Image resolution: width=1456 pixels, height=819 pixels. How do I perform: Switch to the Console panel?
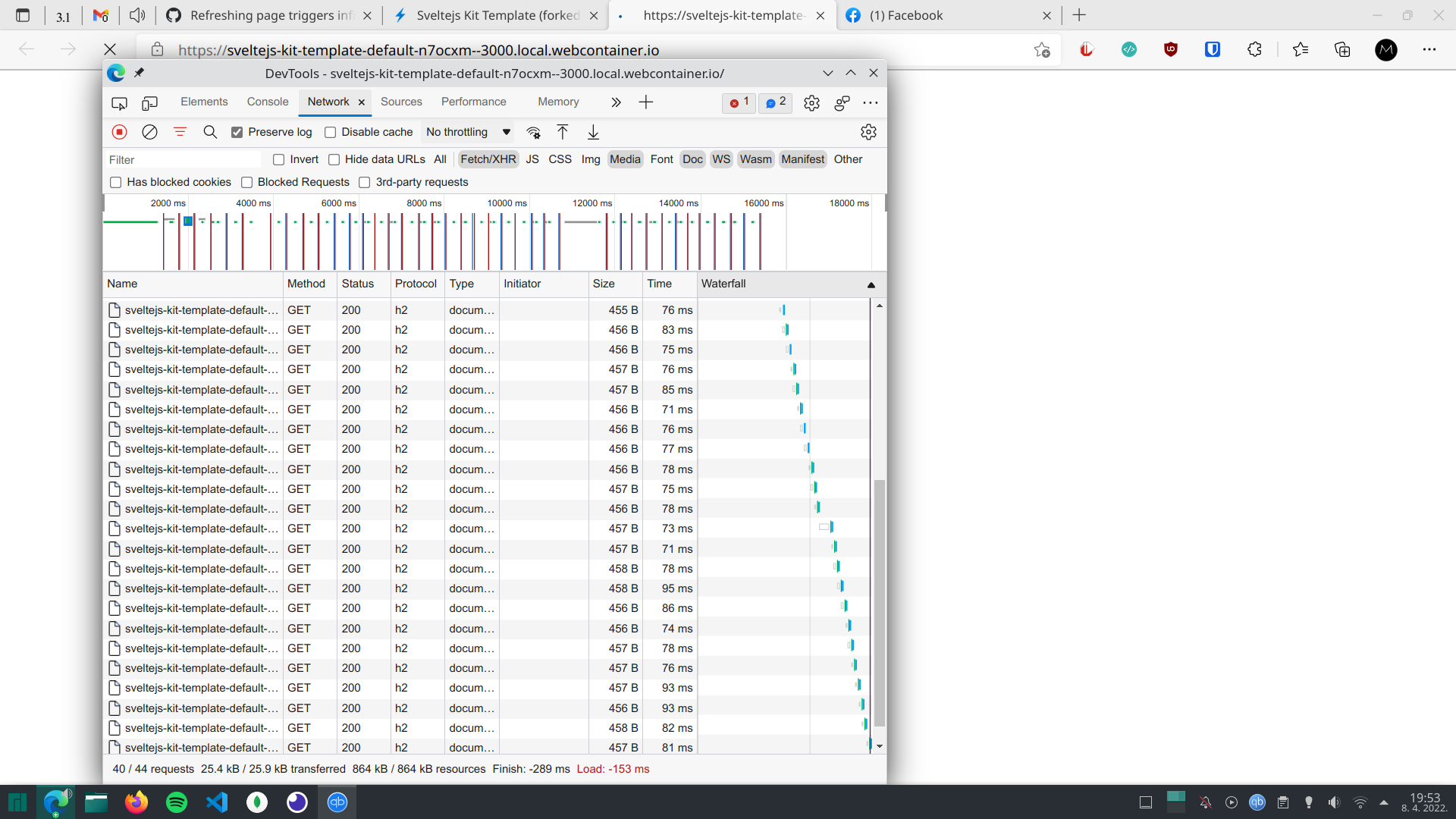click(x=267, y=101)
